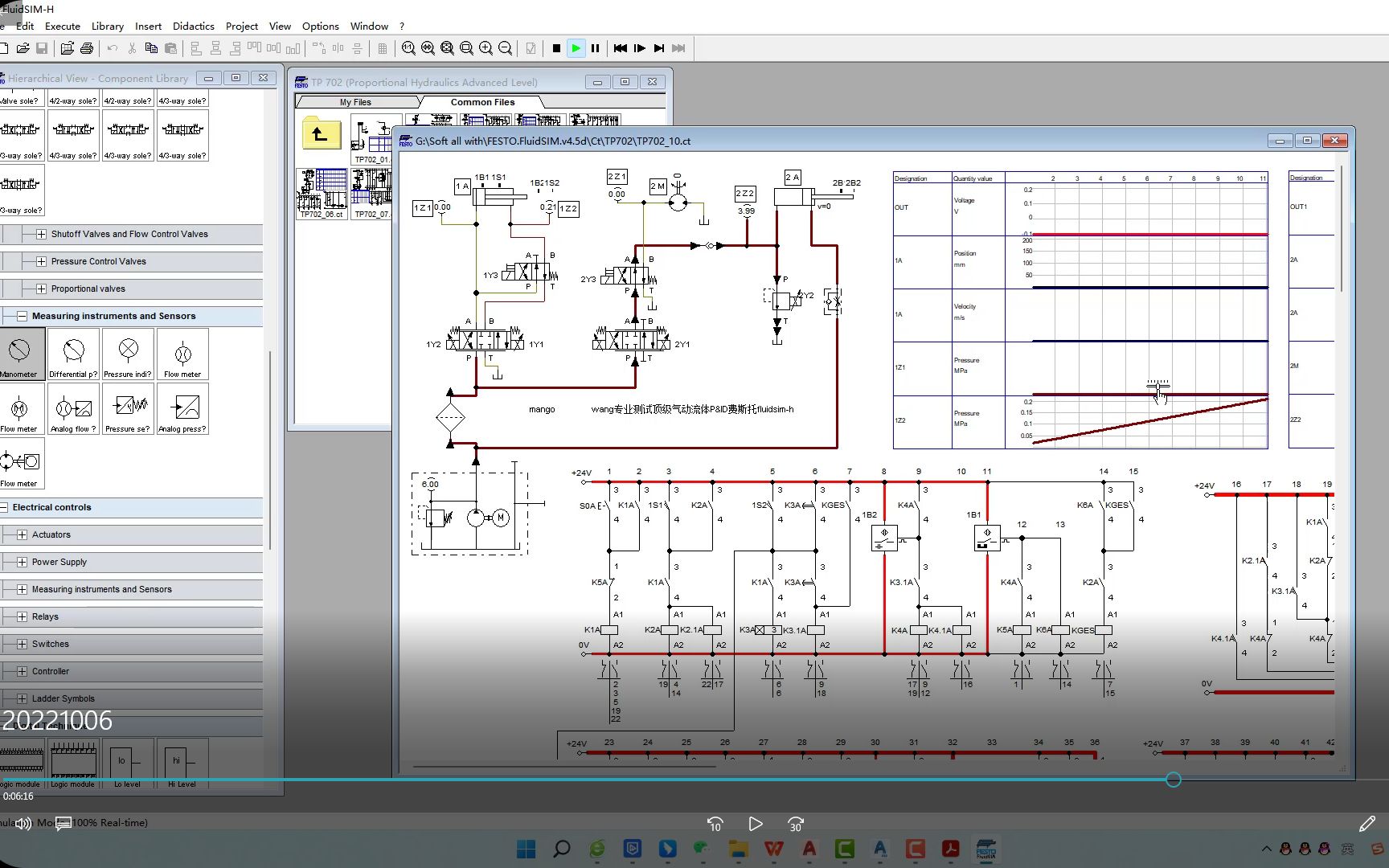Image resolution: width=1389 pixels, height=868 pixels.
Task: Play the video recording
Action: pos(755,824)
